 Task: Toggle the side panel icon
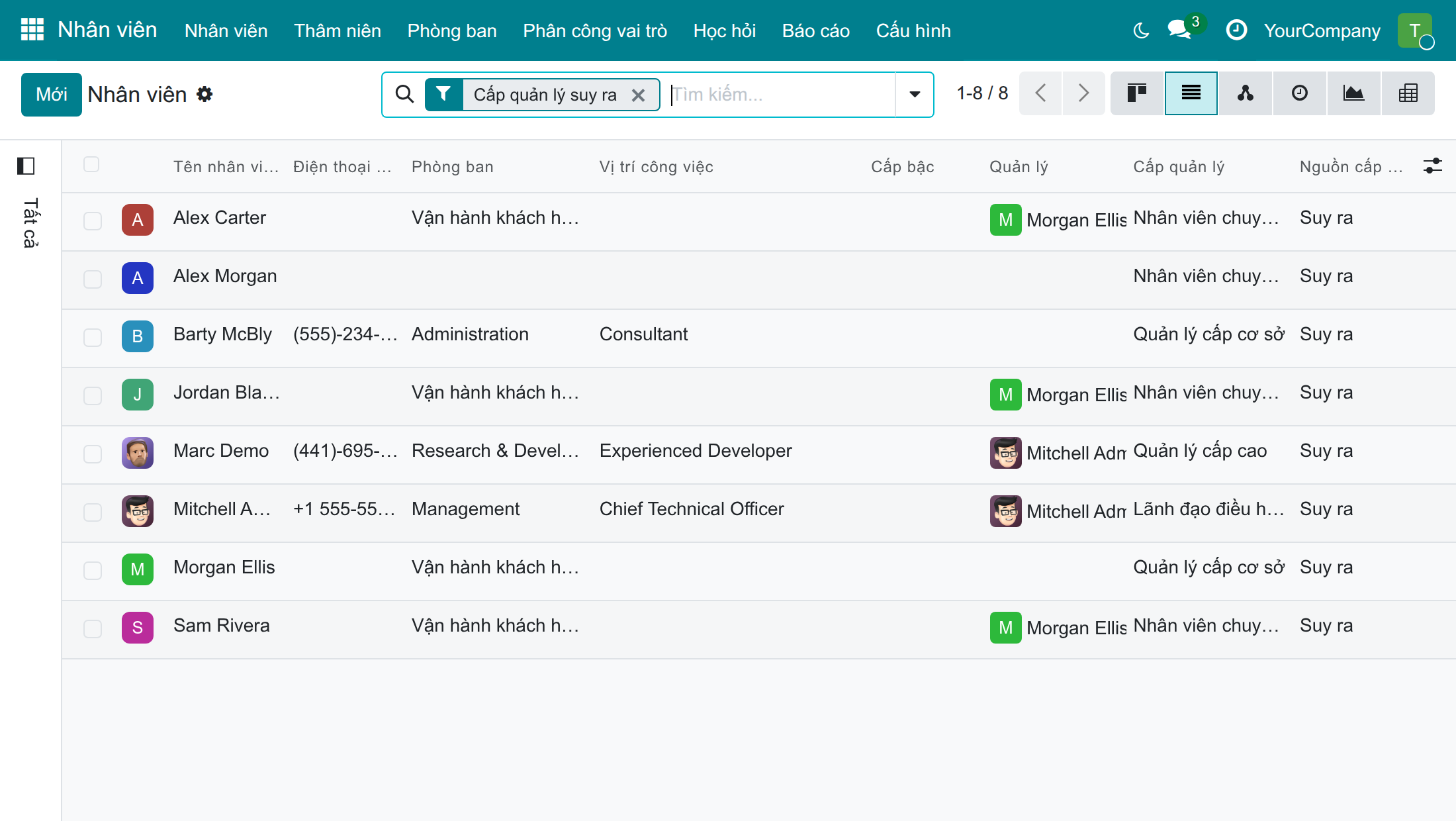pos(26,166)
